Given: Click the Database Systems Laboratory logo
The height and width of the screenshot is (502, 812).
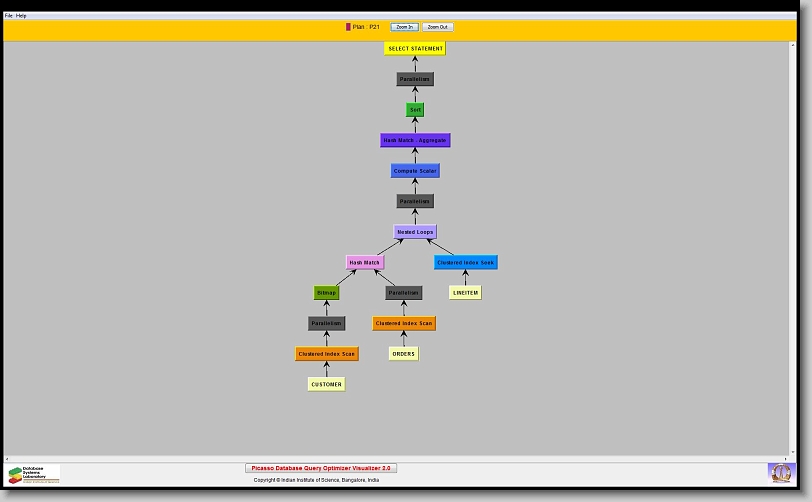Looking at the screenshot, I should [34, 474].
